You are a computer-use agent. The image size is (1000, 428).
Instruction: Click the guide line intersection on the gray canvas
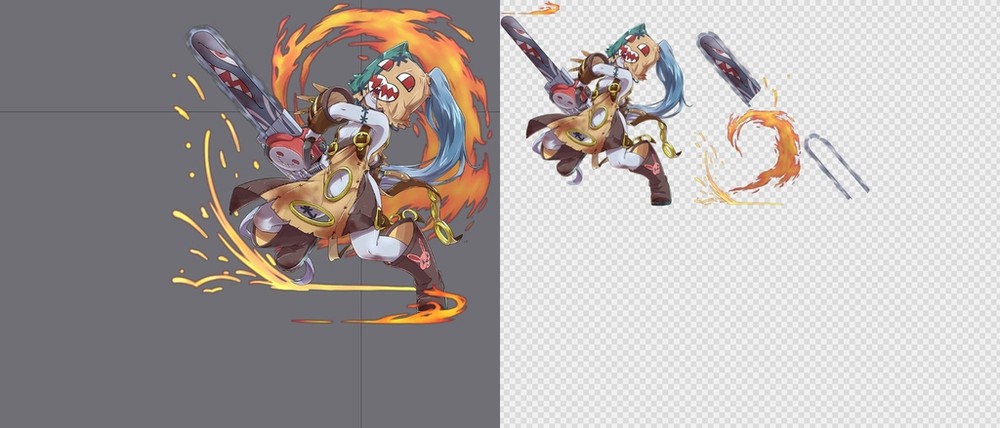(361, 112)
